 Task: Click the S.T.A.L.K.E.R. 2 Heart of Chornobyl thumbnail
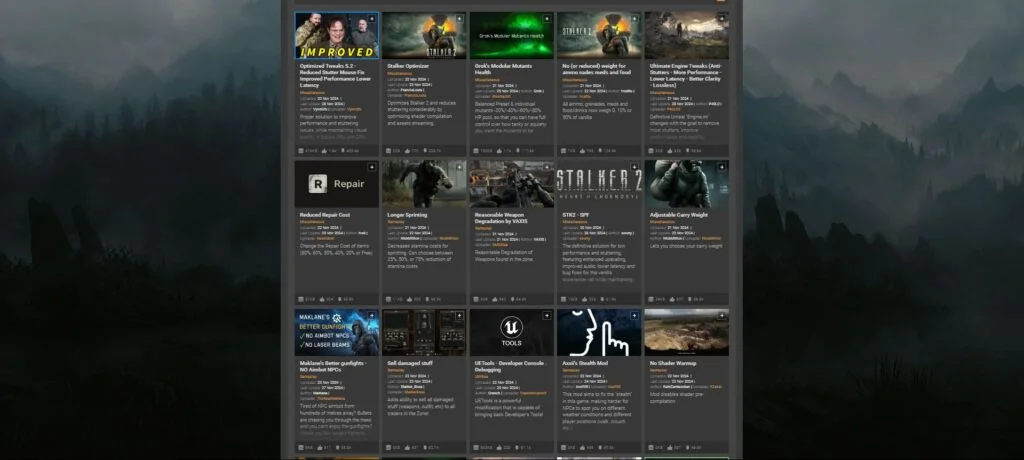coord(599,184)
